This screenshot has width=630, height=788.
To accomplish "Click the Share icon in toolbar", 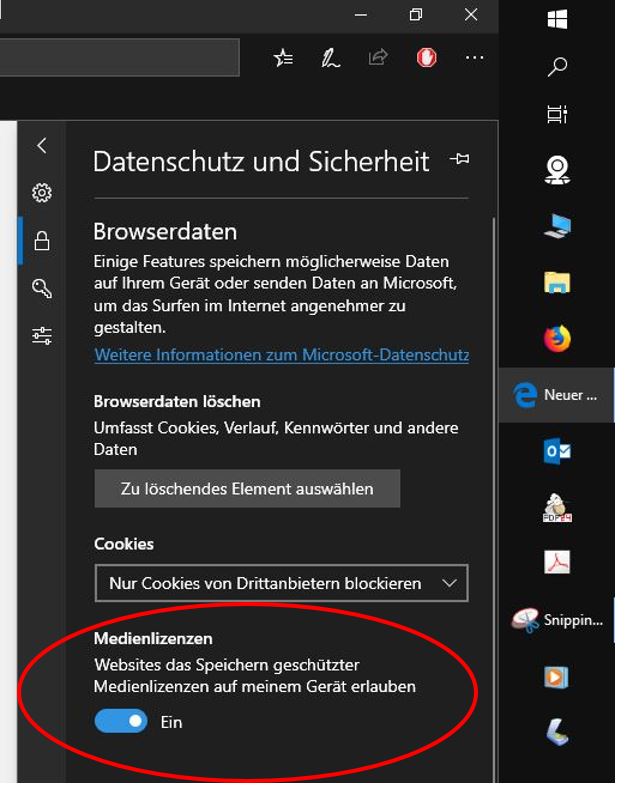I will pyautogui.click(x=378, y=57).
